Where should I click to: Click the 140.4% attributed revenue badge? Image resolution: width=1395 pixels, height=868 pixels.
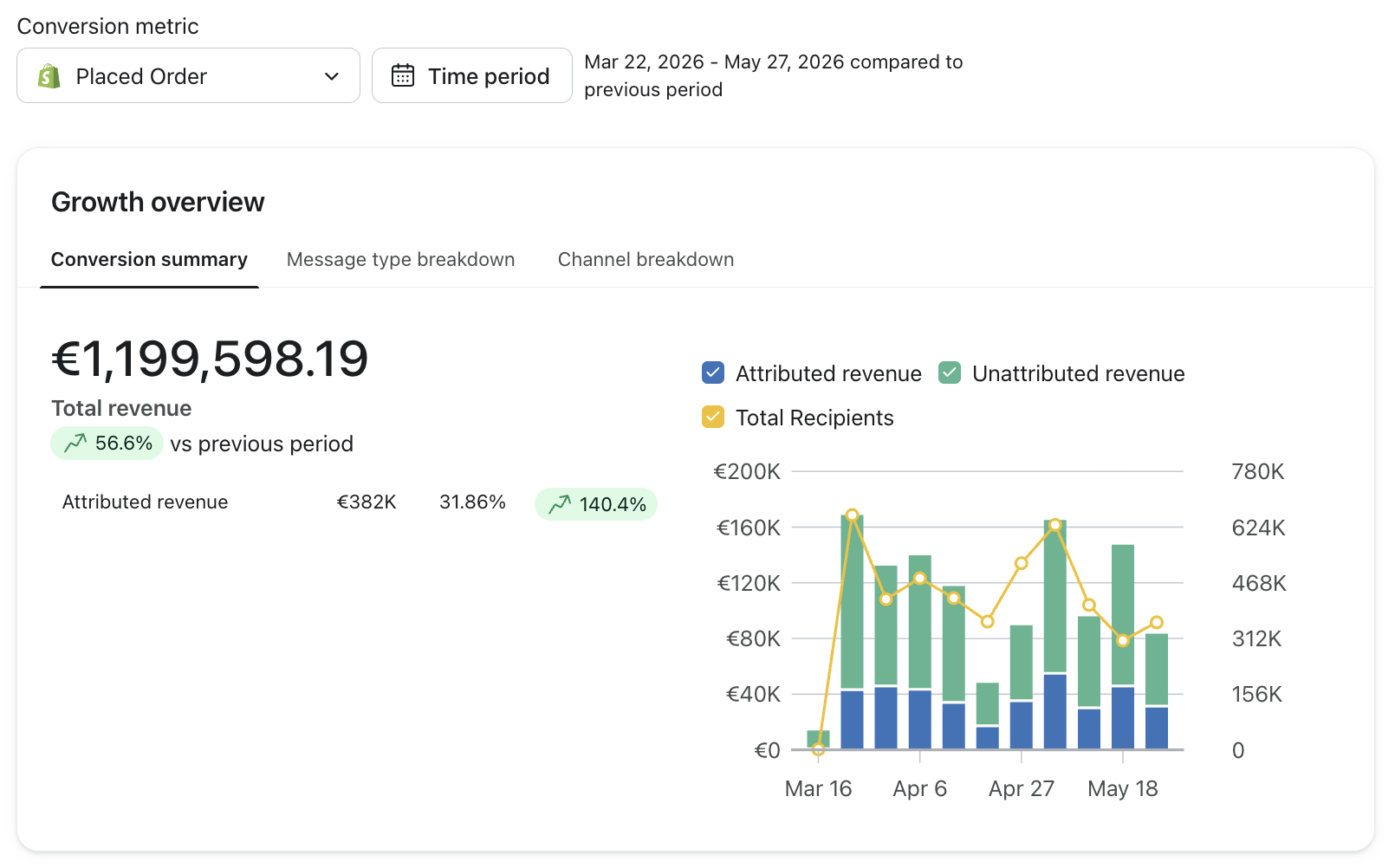596,503
